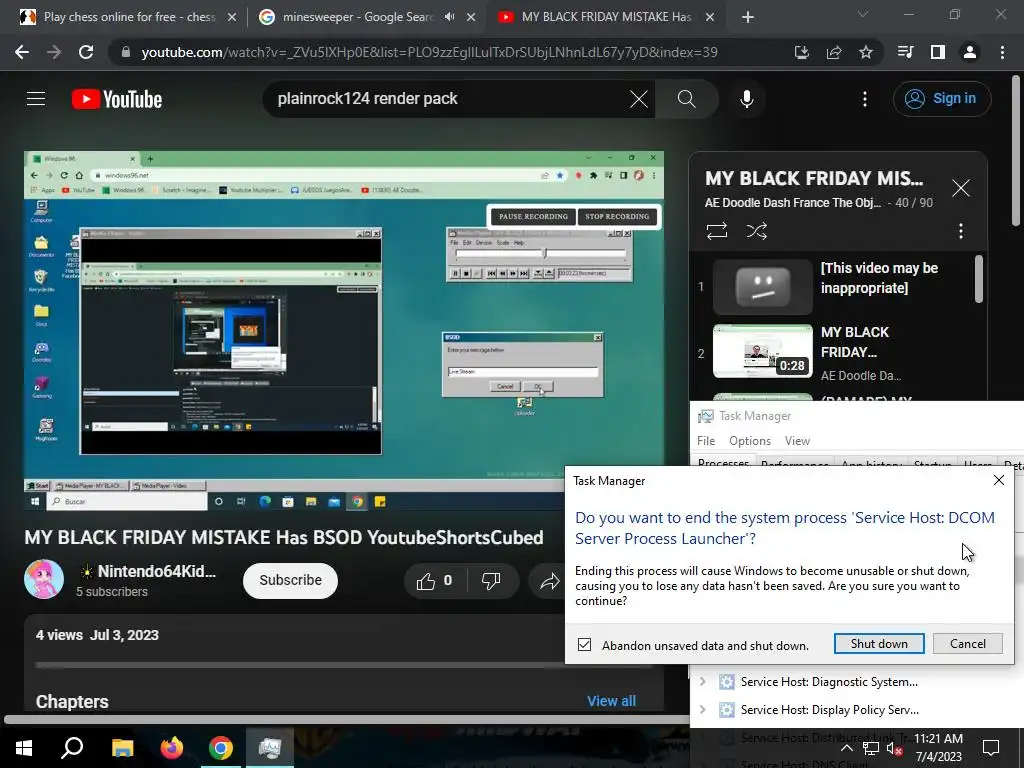Toggle playlist shuffle
The width and height of the screenshot is (1024, 768).
(757, 231)
